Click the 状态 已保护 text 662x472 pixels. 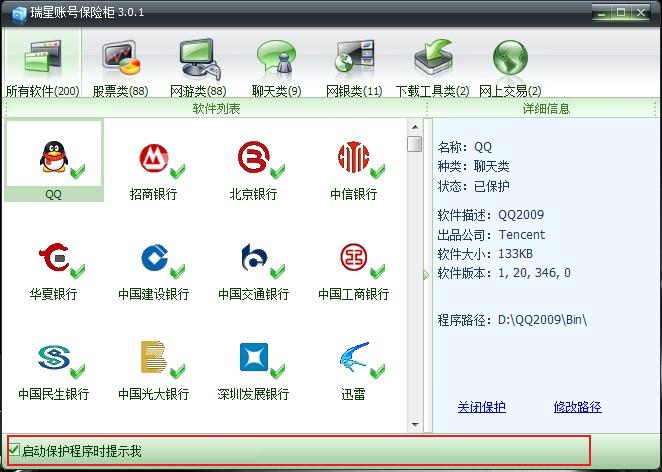coord(474,186)
